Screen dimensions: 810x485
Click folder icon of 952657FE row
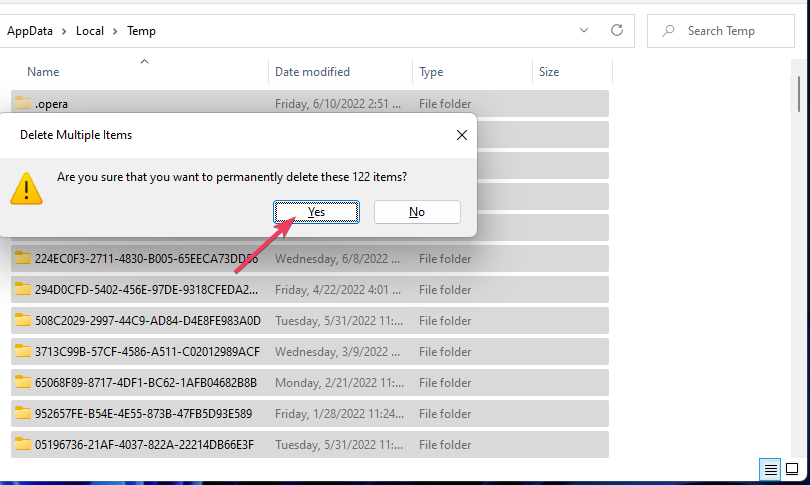point(22,413)
